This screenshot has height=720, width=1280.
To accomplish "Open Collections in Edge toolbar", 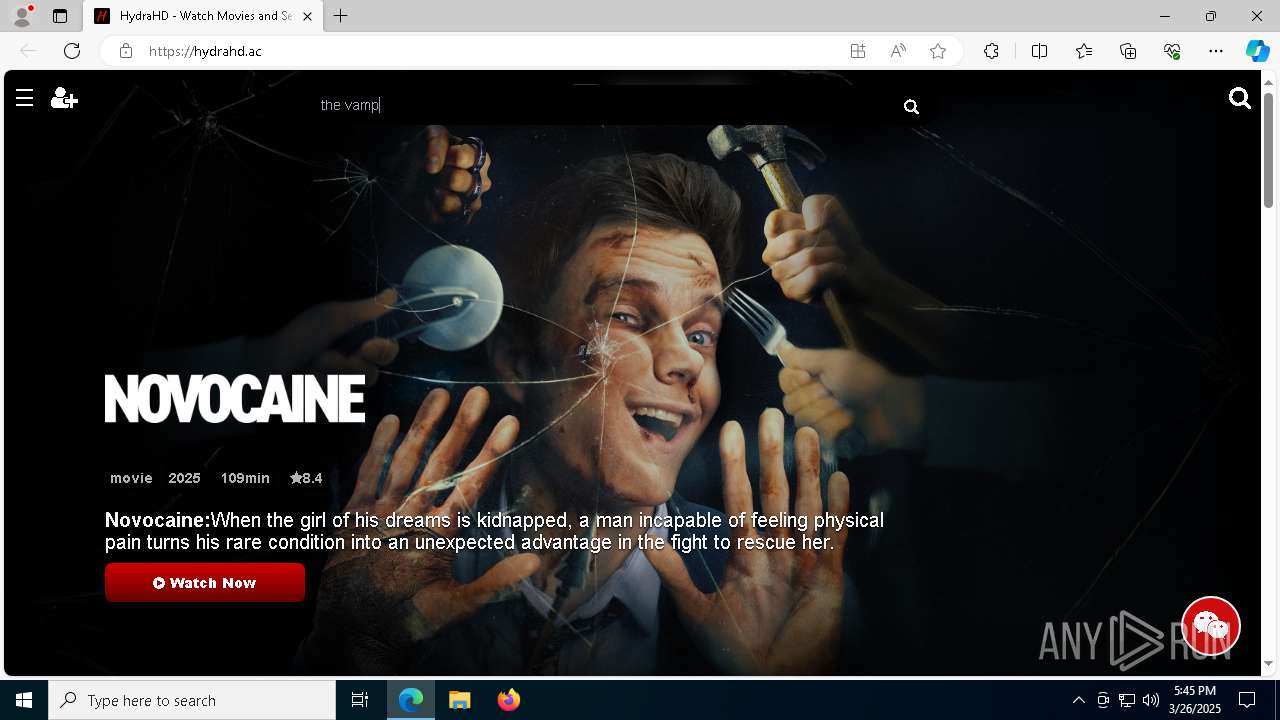I will point(1128,51).
